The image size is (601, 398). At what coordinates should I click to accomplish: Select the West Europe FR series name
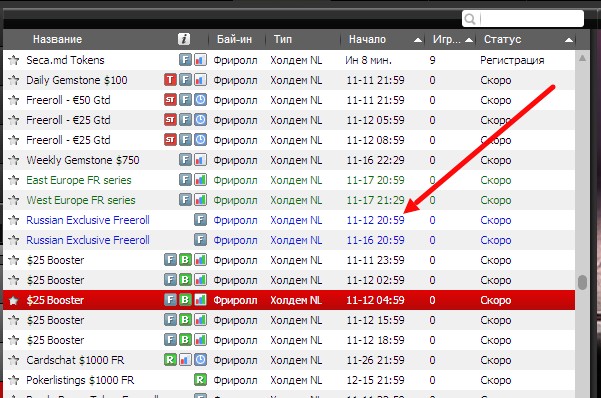[x=81, y=200]
